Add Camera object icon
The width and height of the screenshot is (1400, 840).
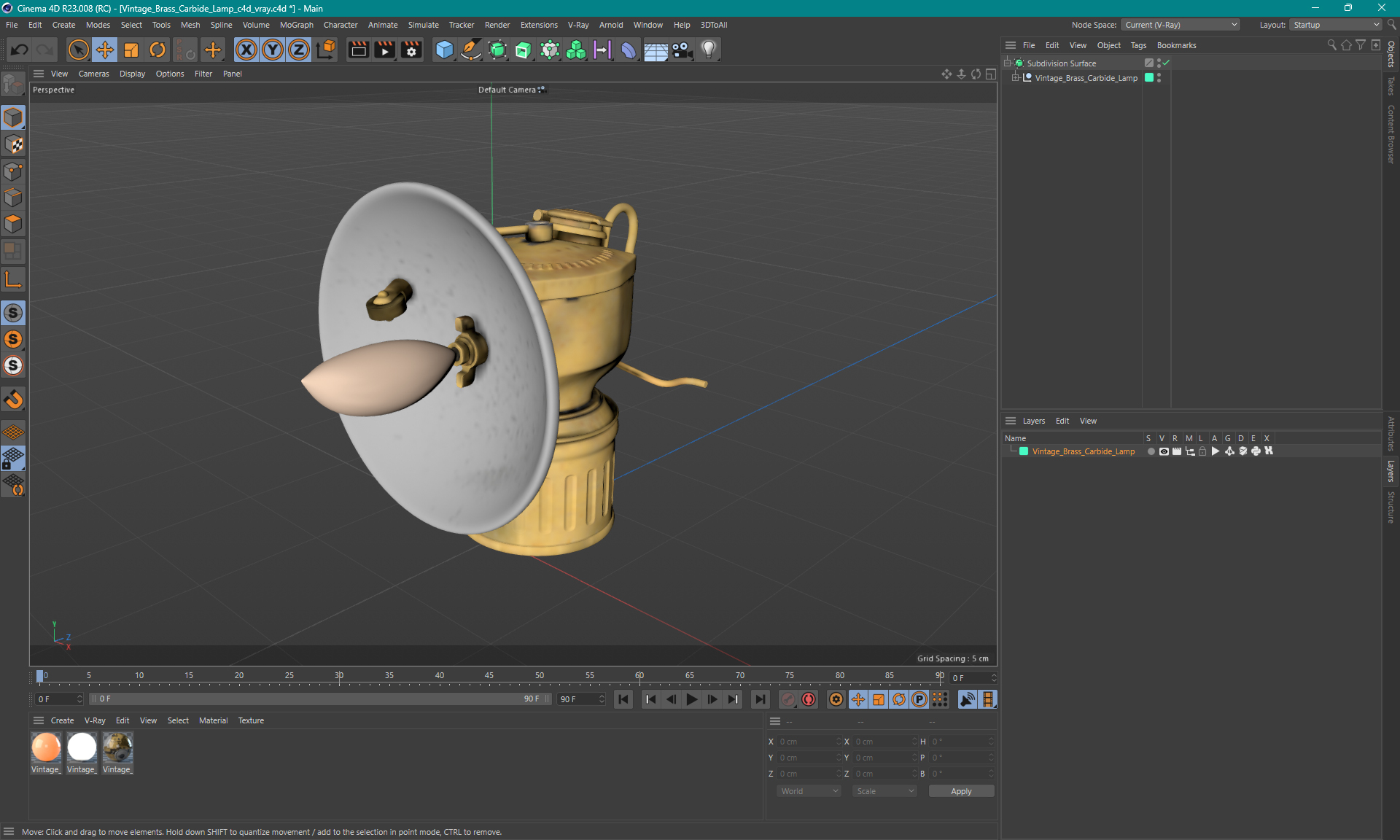coord(682,50)
